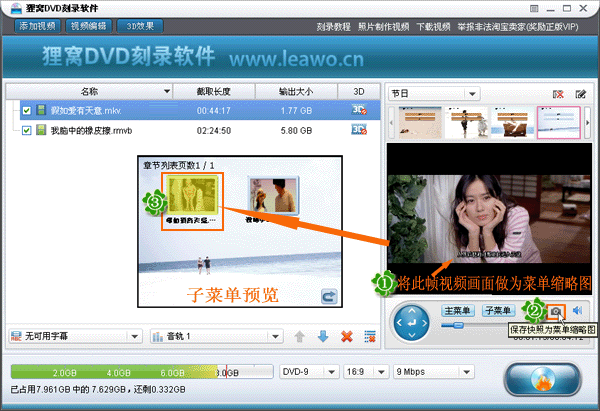Click the www.leawo.cn banner URL

click(297, 59)
